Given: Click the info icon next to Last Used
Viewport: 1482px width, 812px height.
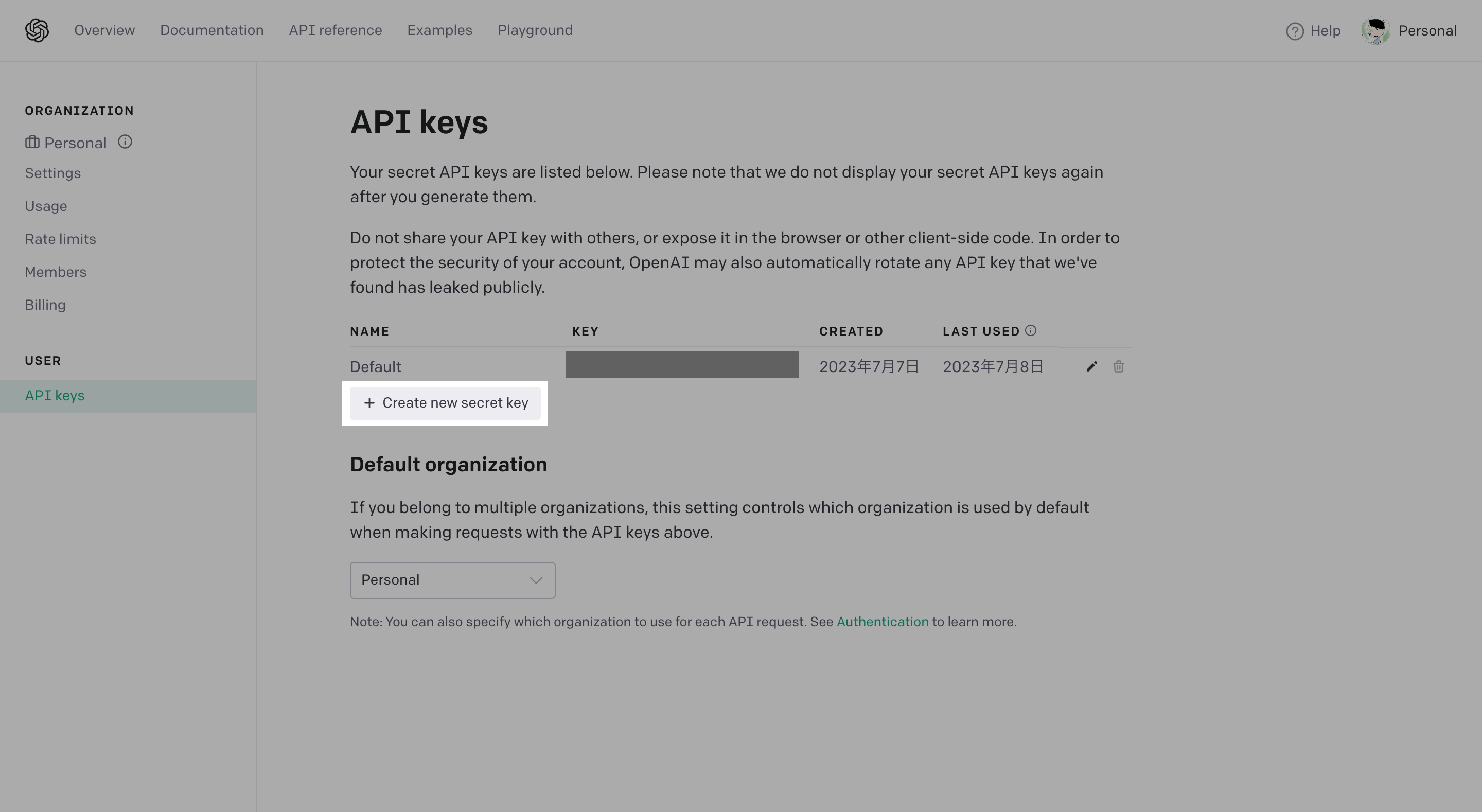Looking at the screenshot, I should pyautogui.click(x=1031, y=330).
